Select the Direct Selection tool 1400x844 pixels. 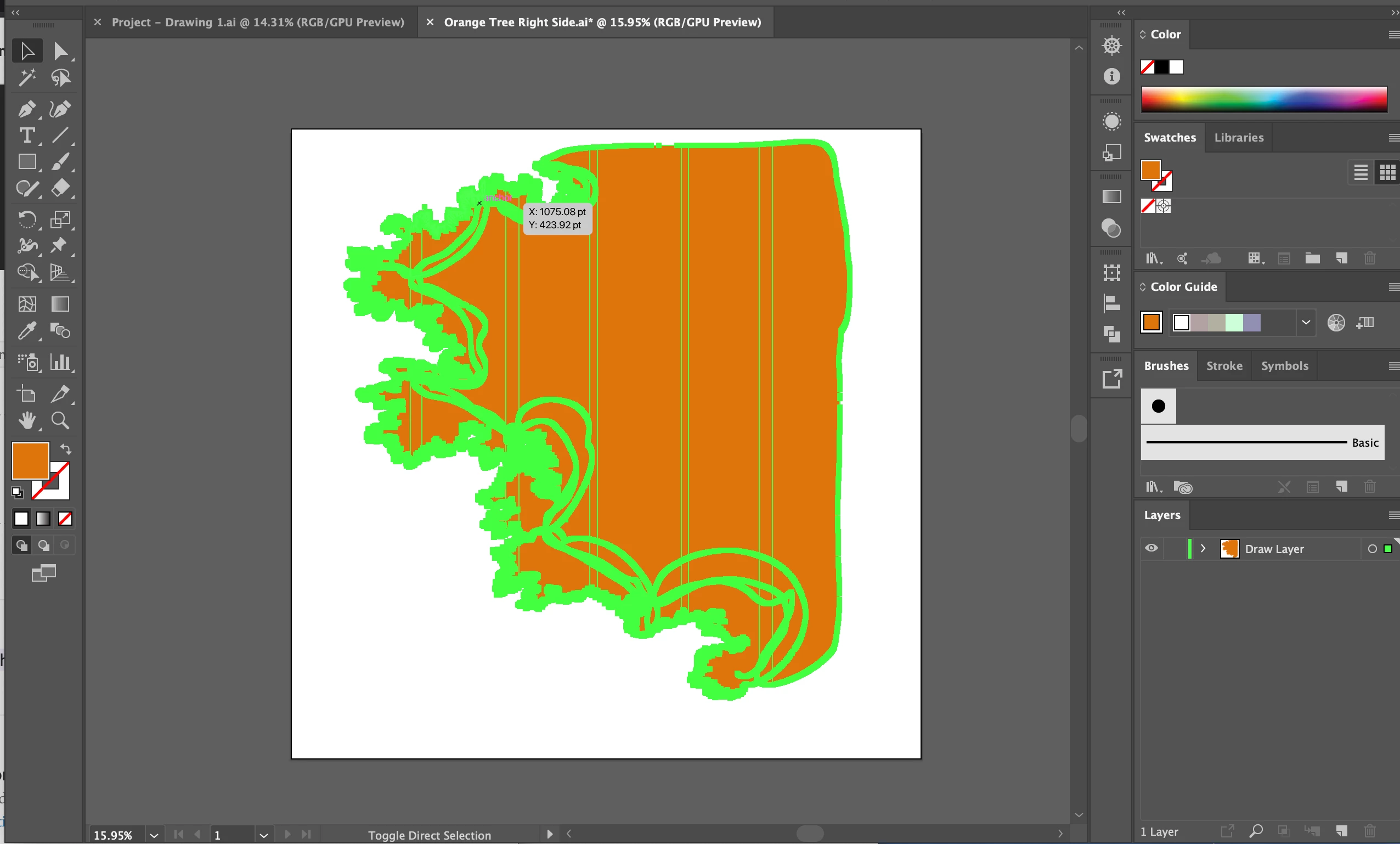click(x=60, y=51)
